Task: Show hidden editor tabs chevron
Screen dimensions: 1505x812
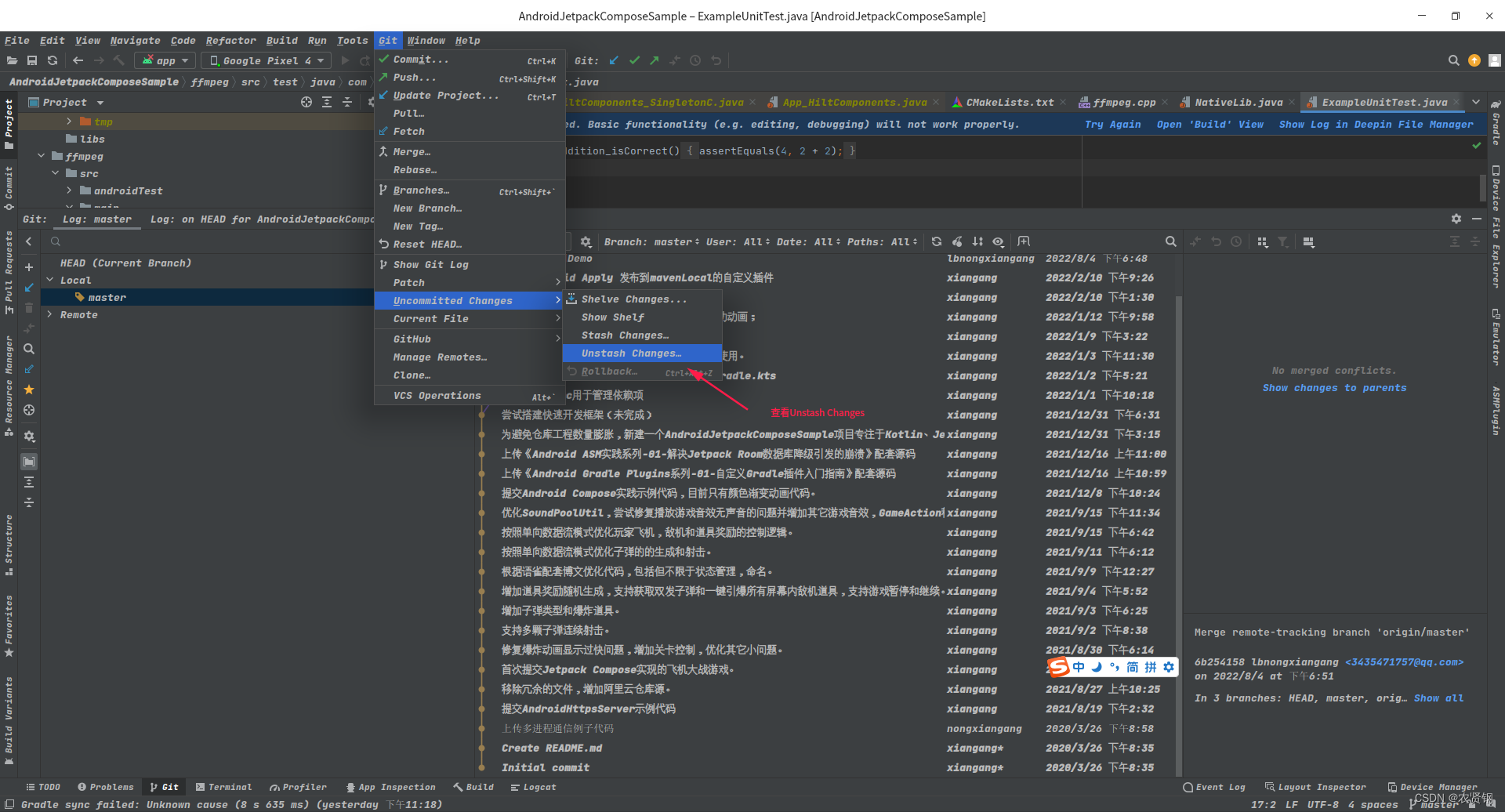Action: point(1476,102)
